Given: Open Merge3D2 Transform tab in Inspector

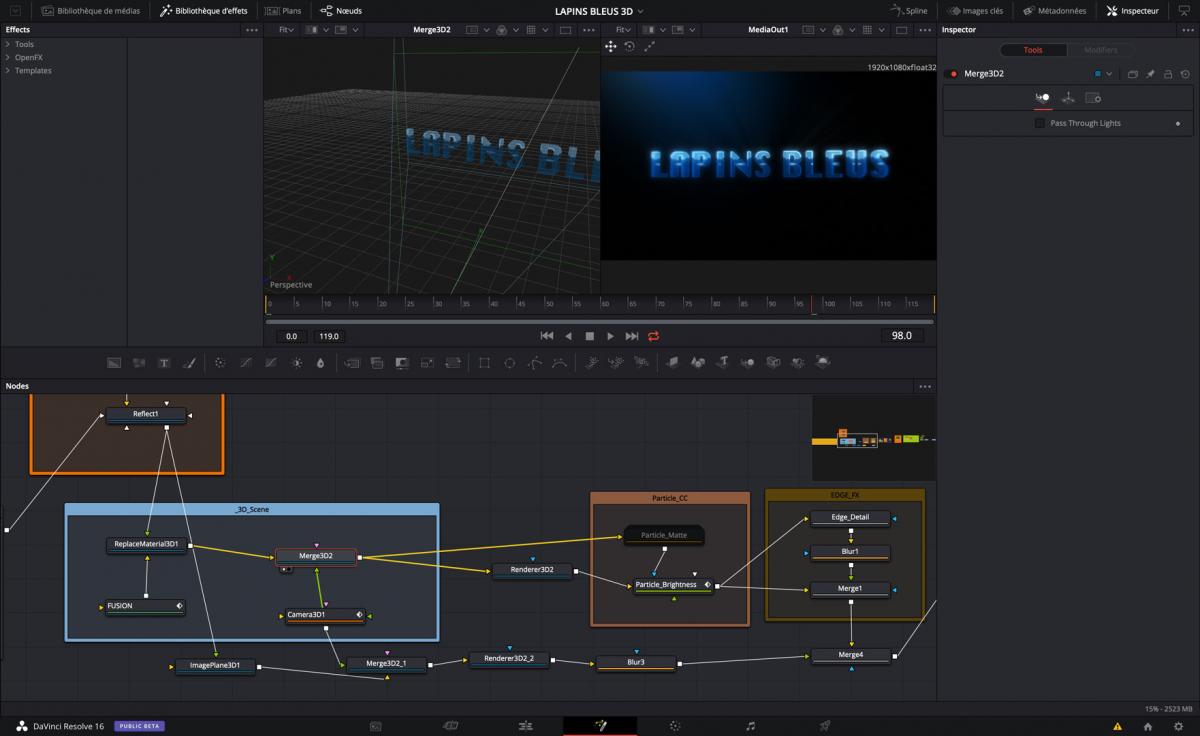Looking at the screenshot, I should pyautogui.click(x=1068, y=98).
